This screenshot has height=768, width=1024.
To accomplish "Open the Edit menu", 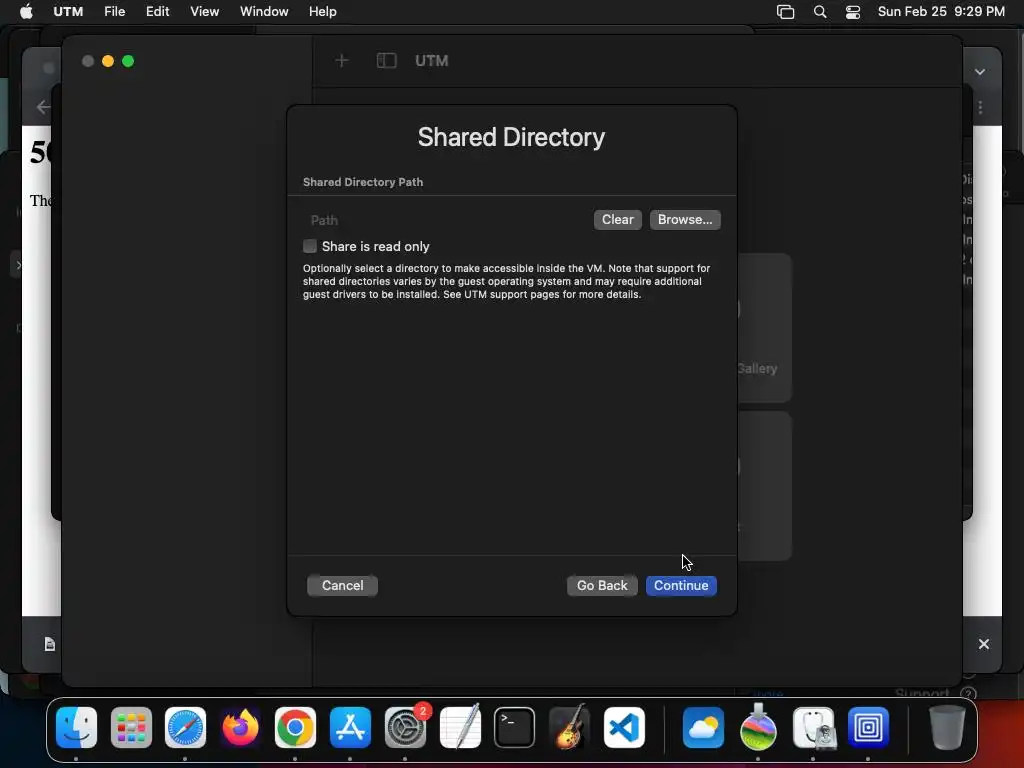I will (x=157, y=12).
